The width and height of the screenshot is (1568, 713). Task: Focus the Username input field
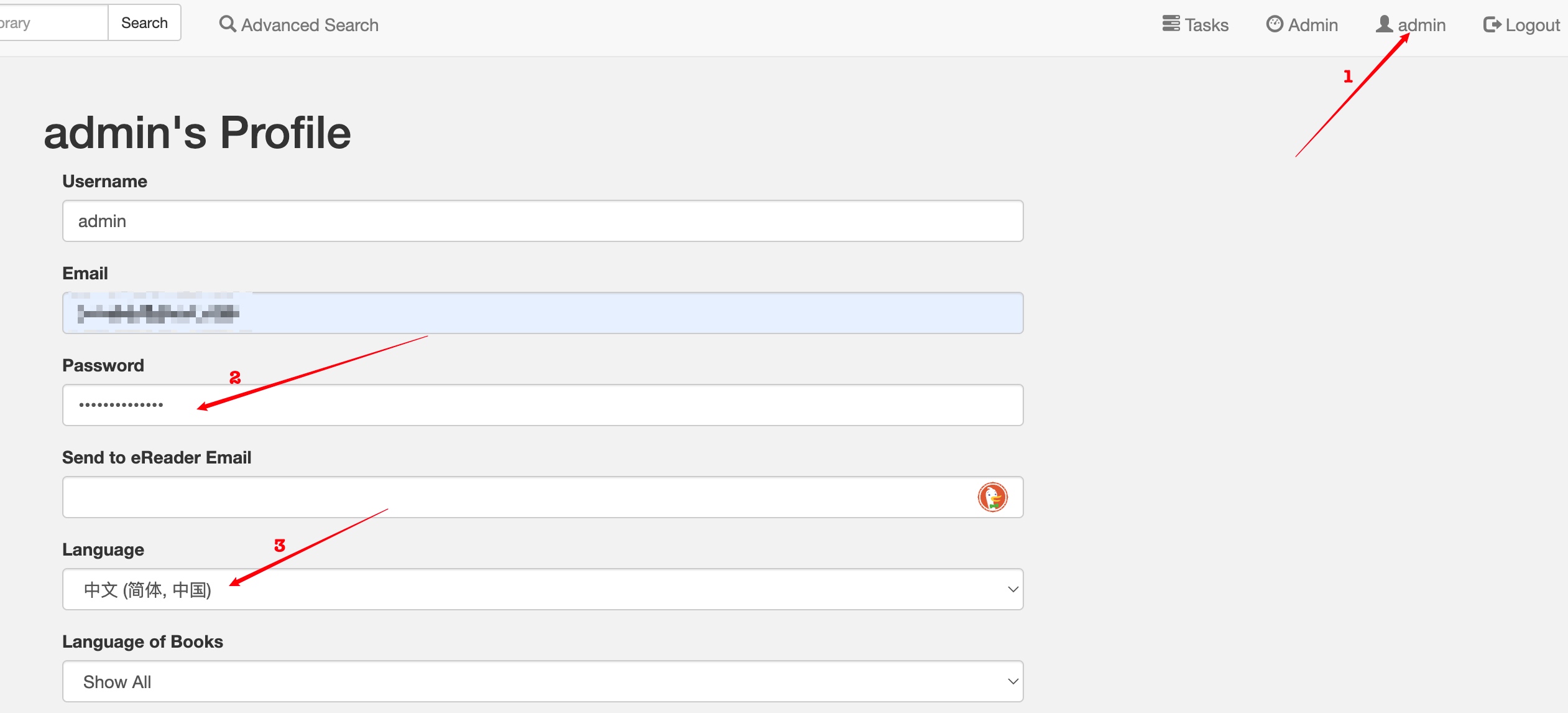tap(543, 221)
